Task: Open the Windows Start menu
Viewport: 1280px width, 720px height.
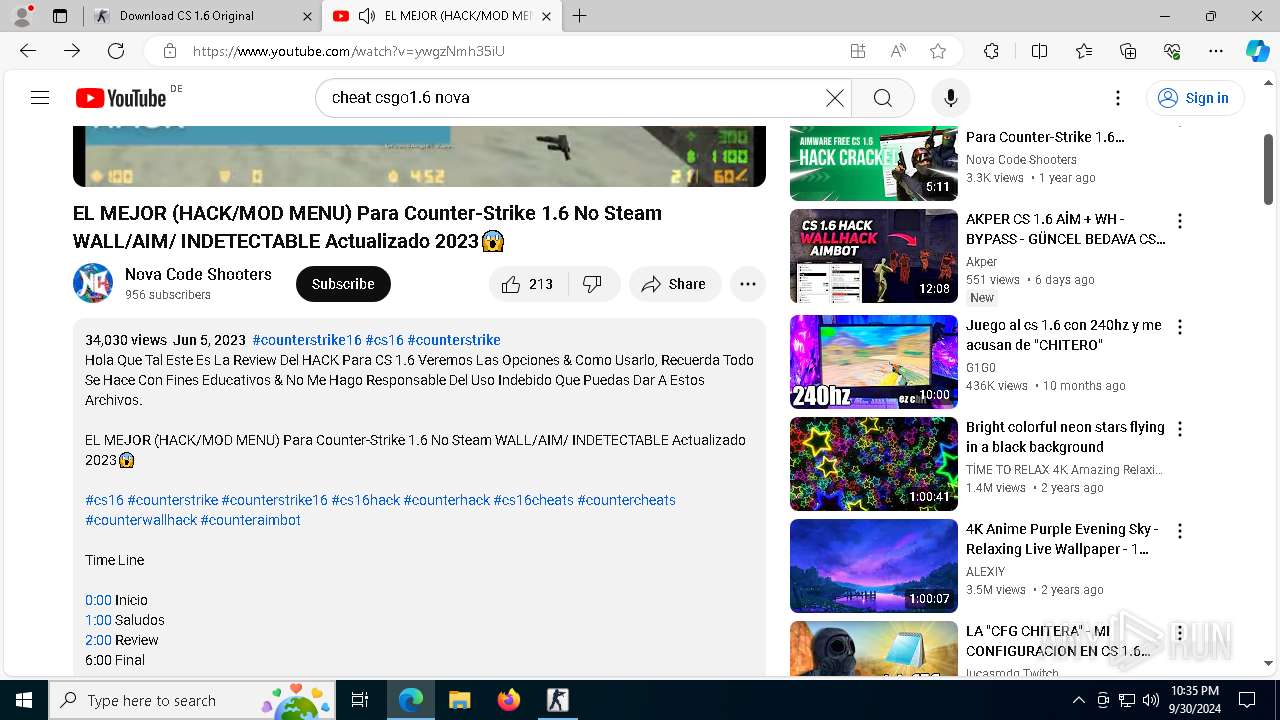Action: tap(24, 700)
